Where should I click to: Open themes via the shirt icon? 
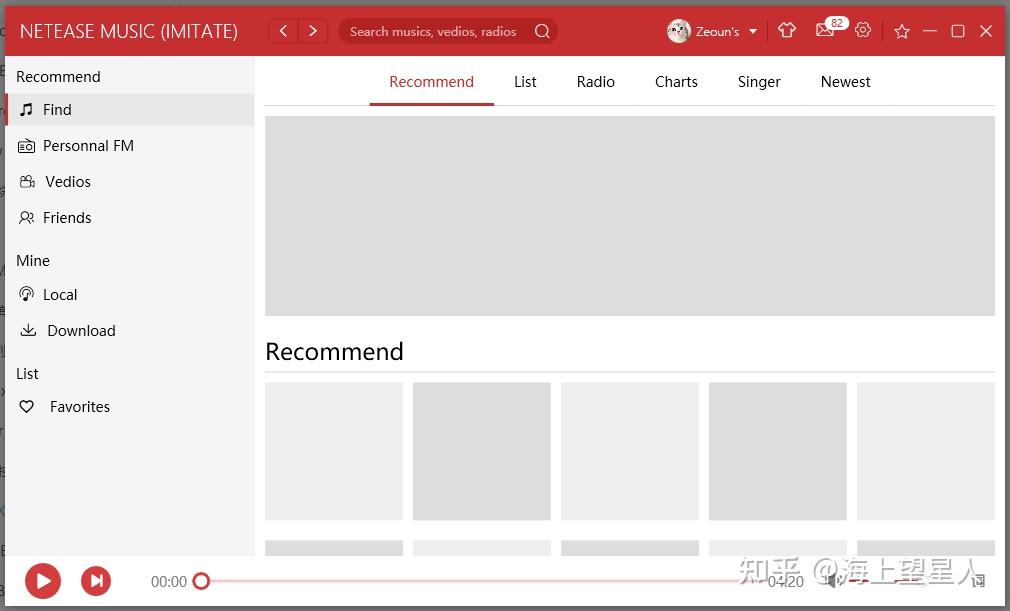pyautogui.click(x=787, y=30)
